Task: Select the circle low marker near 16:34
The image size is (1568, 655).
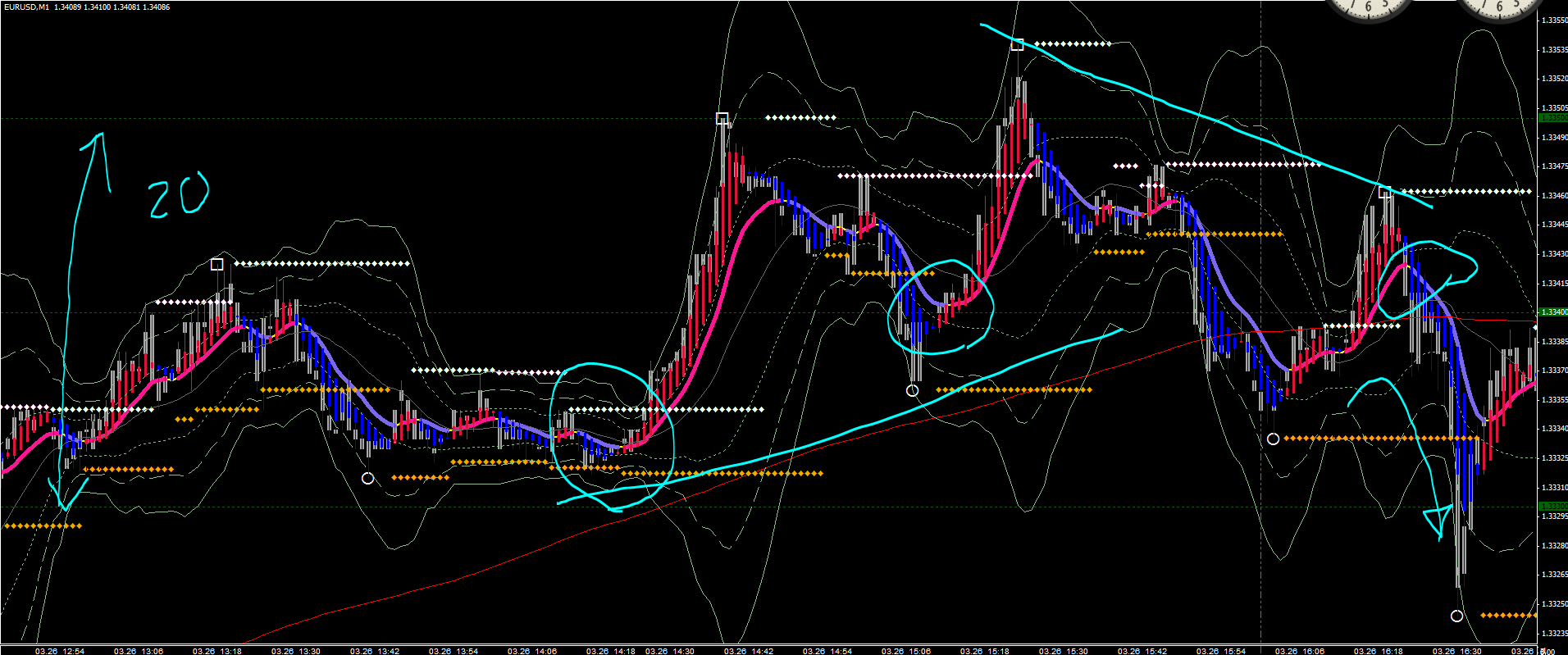Action: (x=1456, y=616)
